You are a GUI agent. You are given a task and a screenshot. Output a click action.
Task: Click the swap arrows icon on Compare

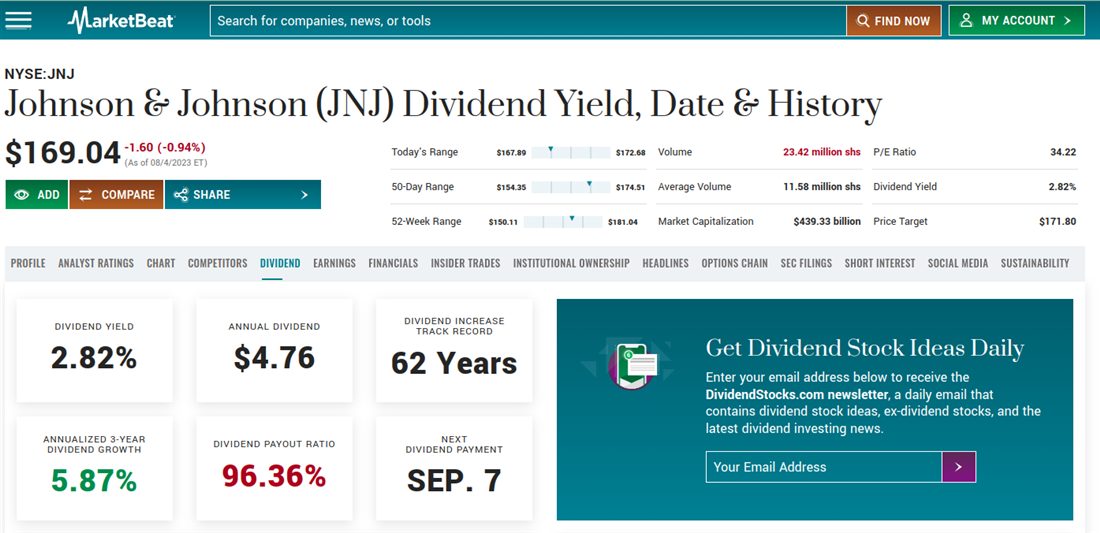point(86,195)
